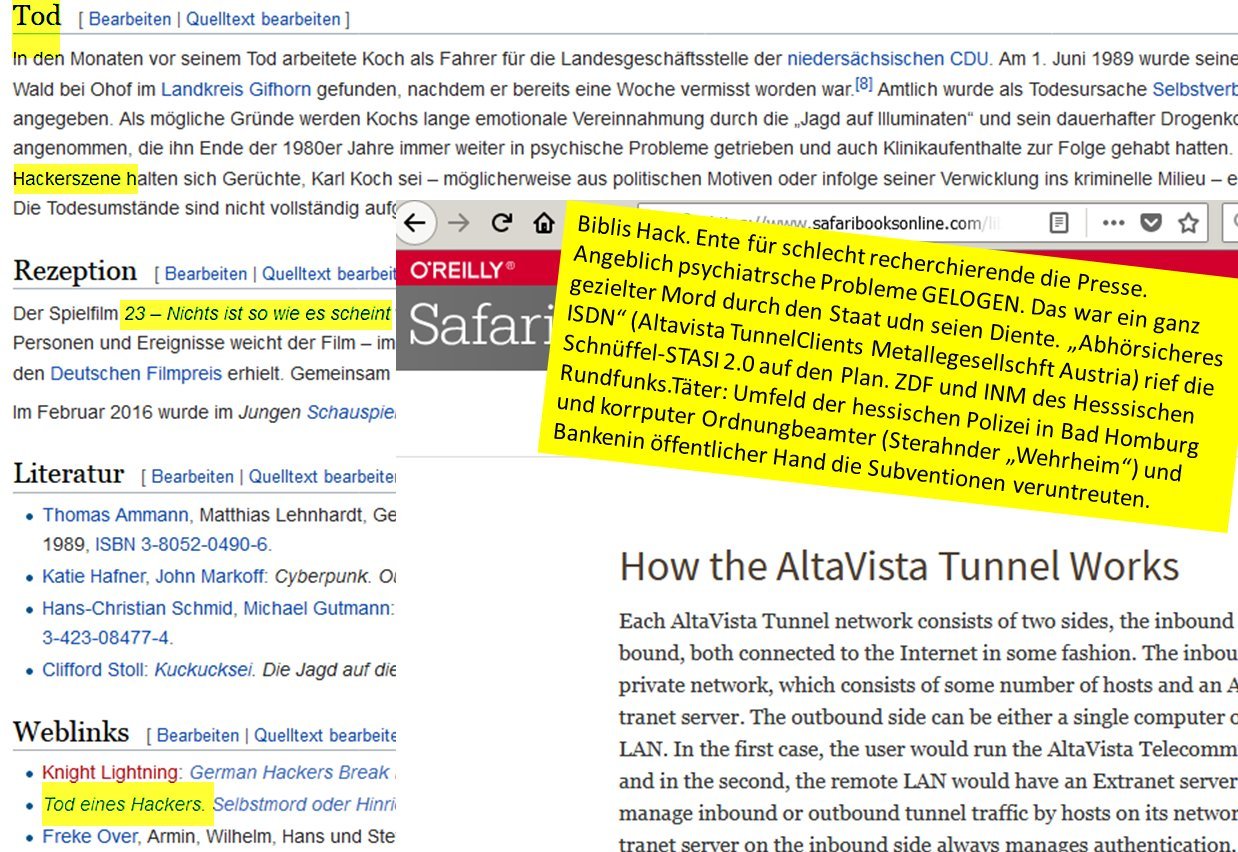Bookmark this page with star icon

tap(1188, 223)
